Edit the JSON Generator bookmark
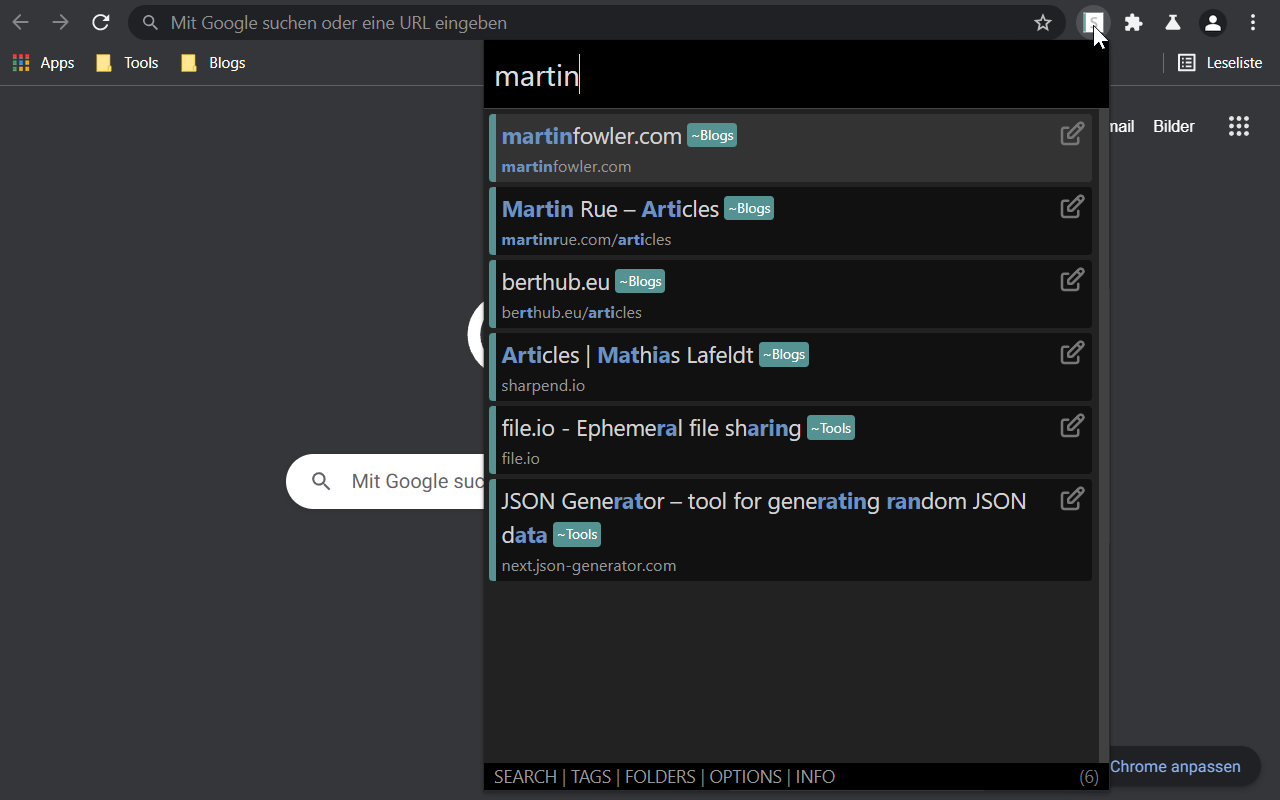 1072,499
